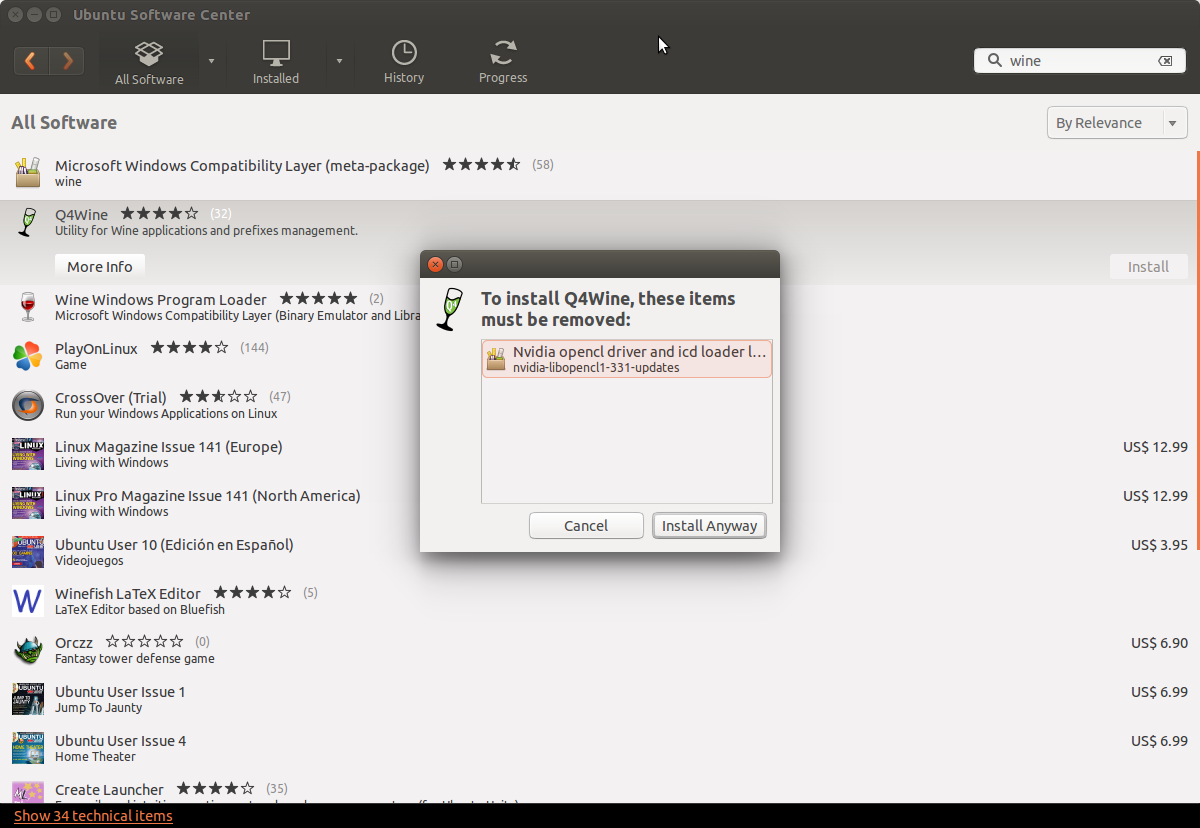Viewport: 1200px width, 828px height.
Task: Select Linux Pro Magazine Issue 141 (North America)
Action: pos(208,495)
